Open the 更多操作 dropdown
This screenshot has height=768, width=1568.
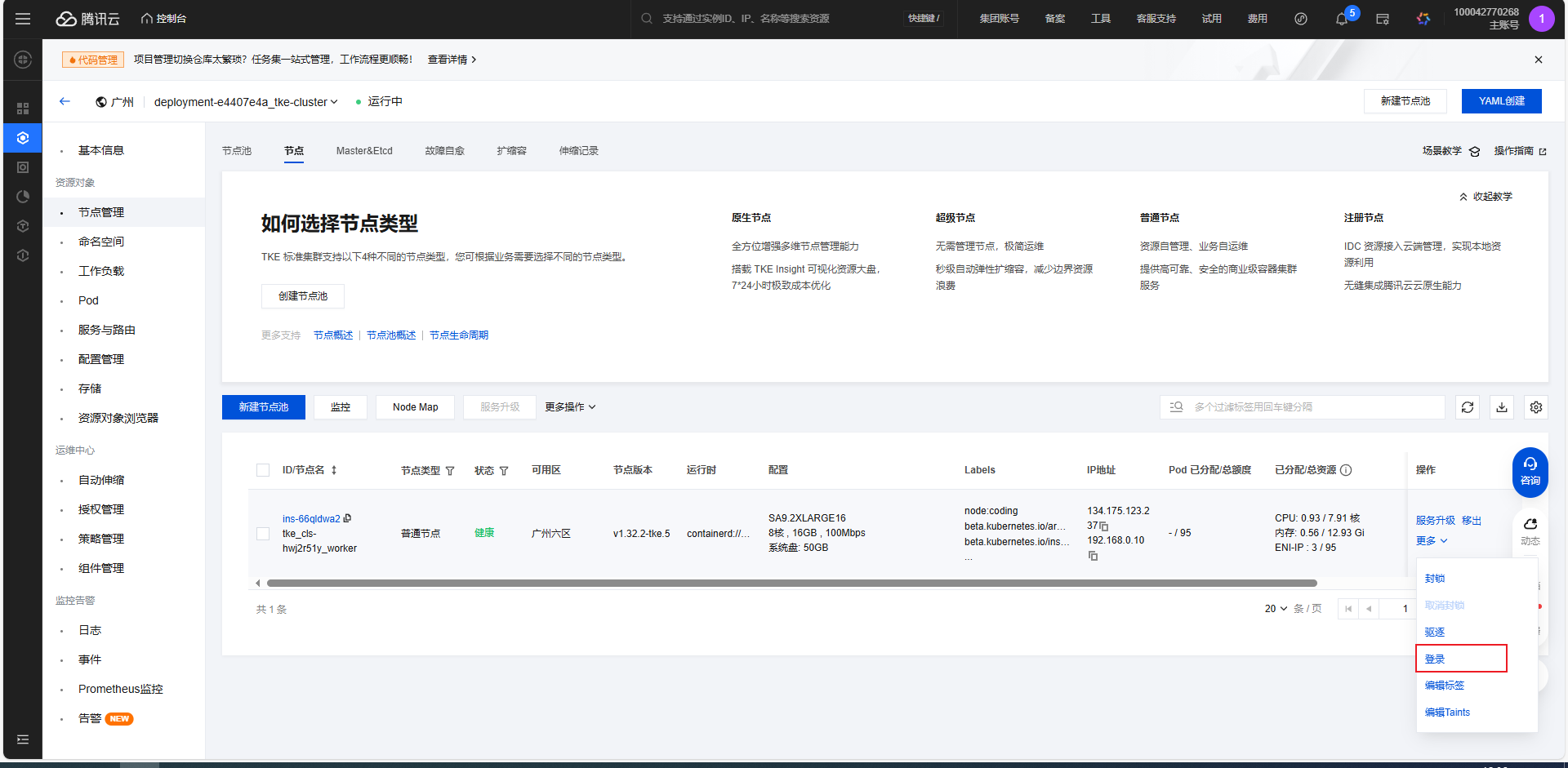(x=570, y=407)
